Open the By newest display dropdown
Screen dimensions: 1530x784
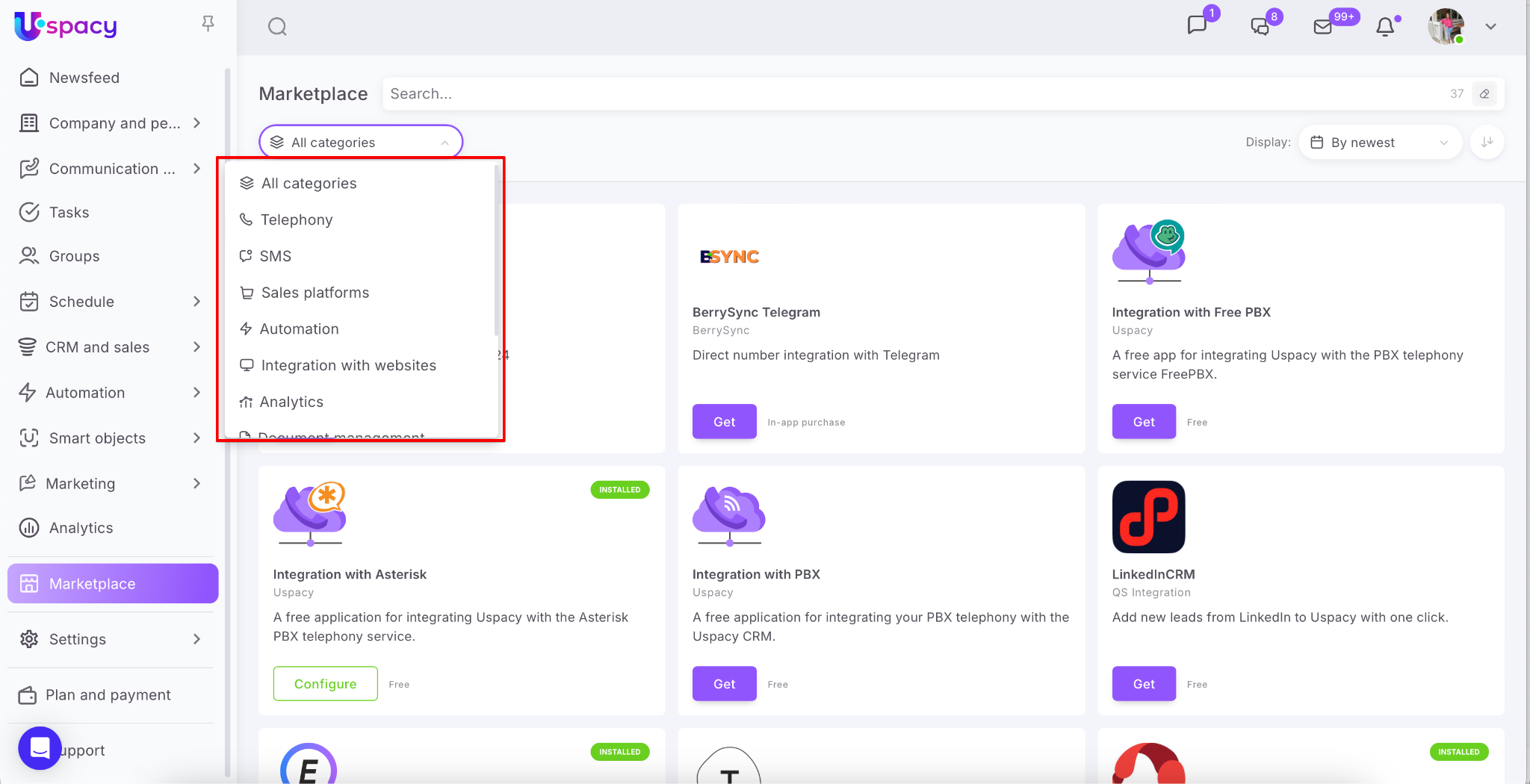(x=1379, y=142)
